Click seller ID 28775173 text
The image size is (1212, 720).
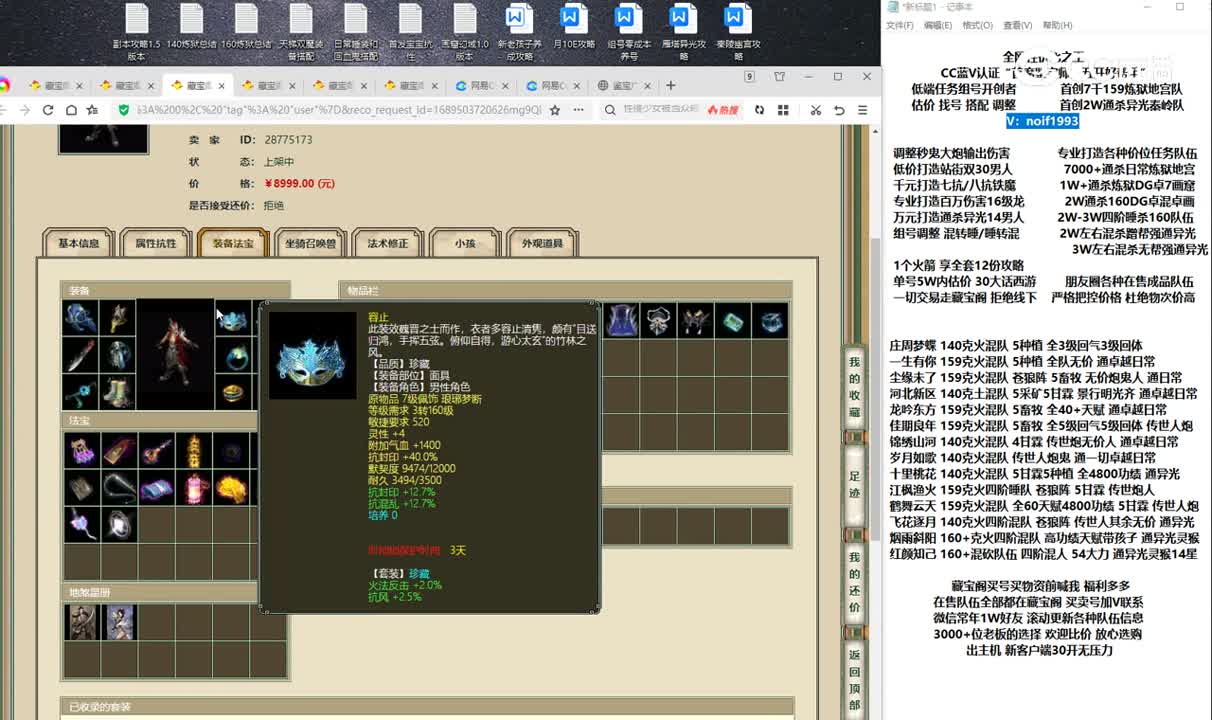pos(288,140)
